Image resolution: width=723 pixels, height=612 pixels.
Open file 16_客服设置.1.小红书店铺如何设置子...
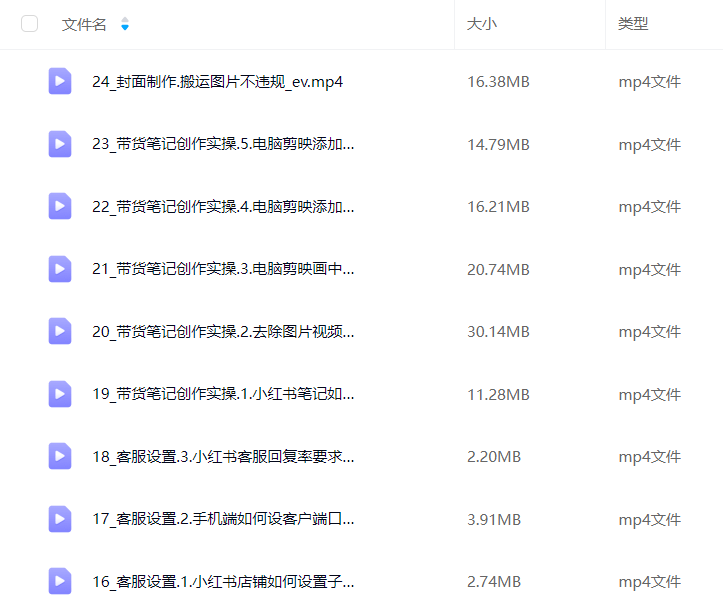223,582
